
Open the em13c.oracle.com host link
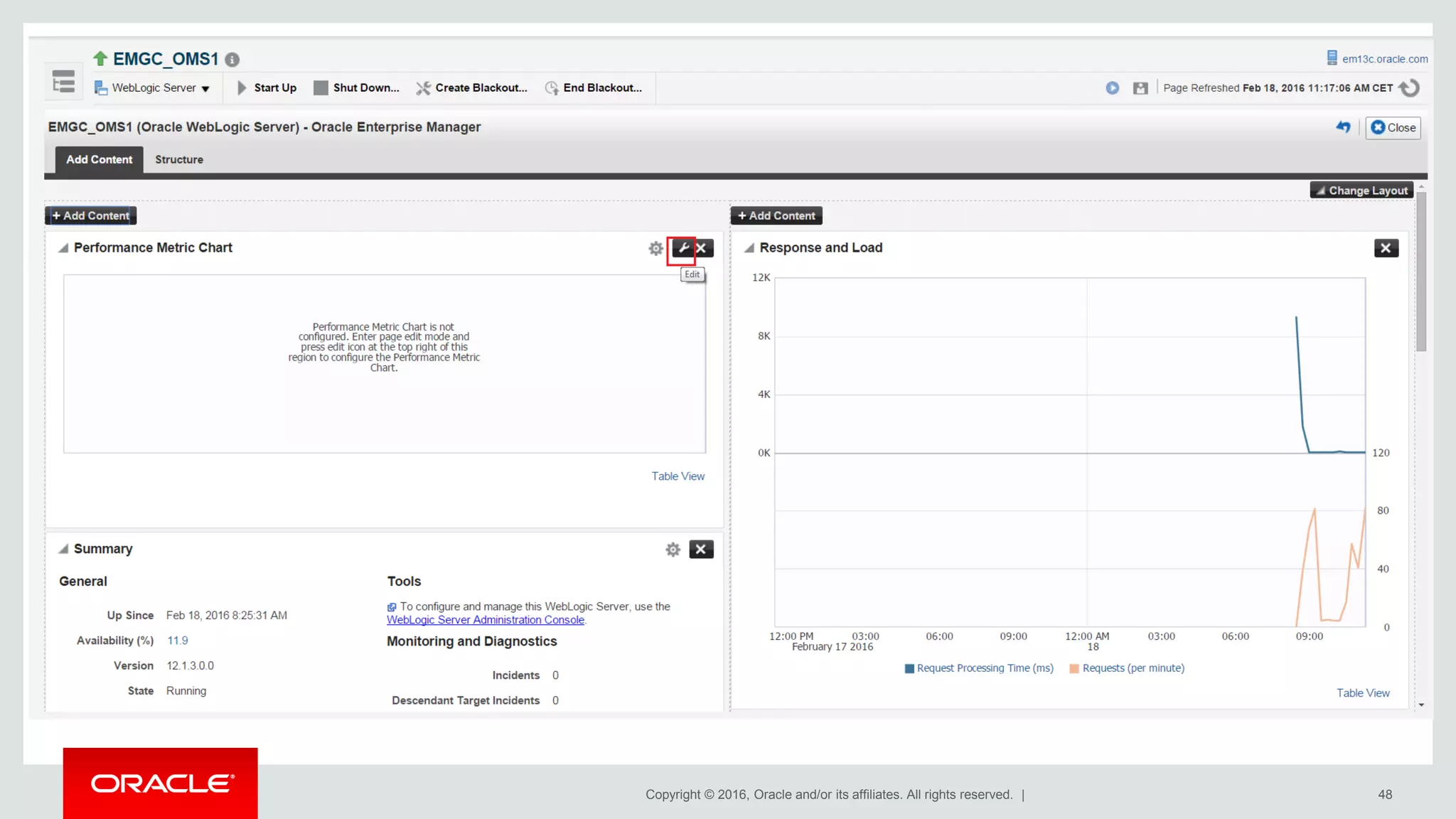click(x=1384, y=59)
